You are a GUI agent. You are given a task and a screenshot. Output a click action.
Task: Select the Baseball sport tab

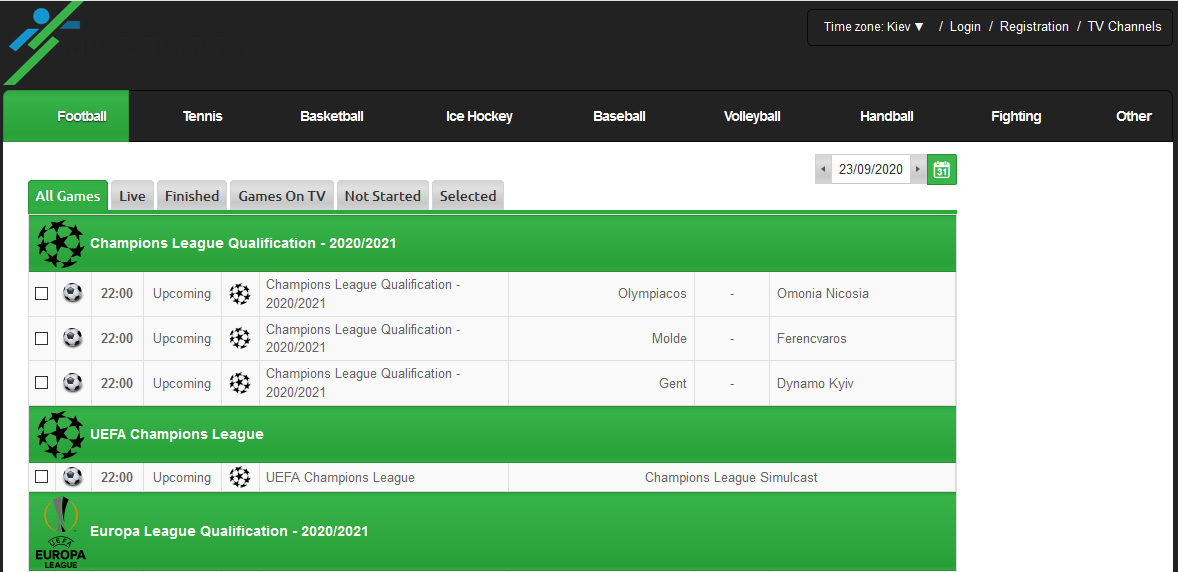[619, 117]
